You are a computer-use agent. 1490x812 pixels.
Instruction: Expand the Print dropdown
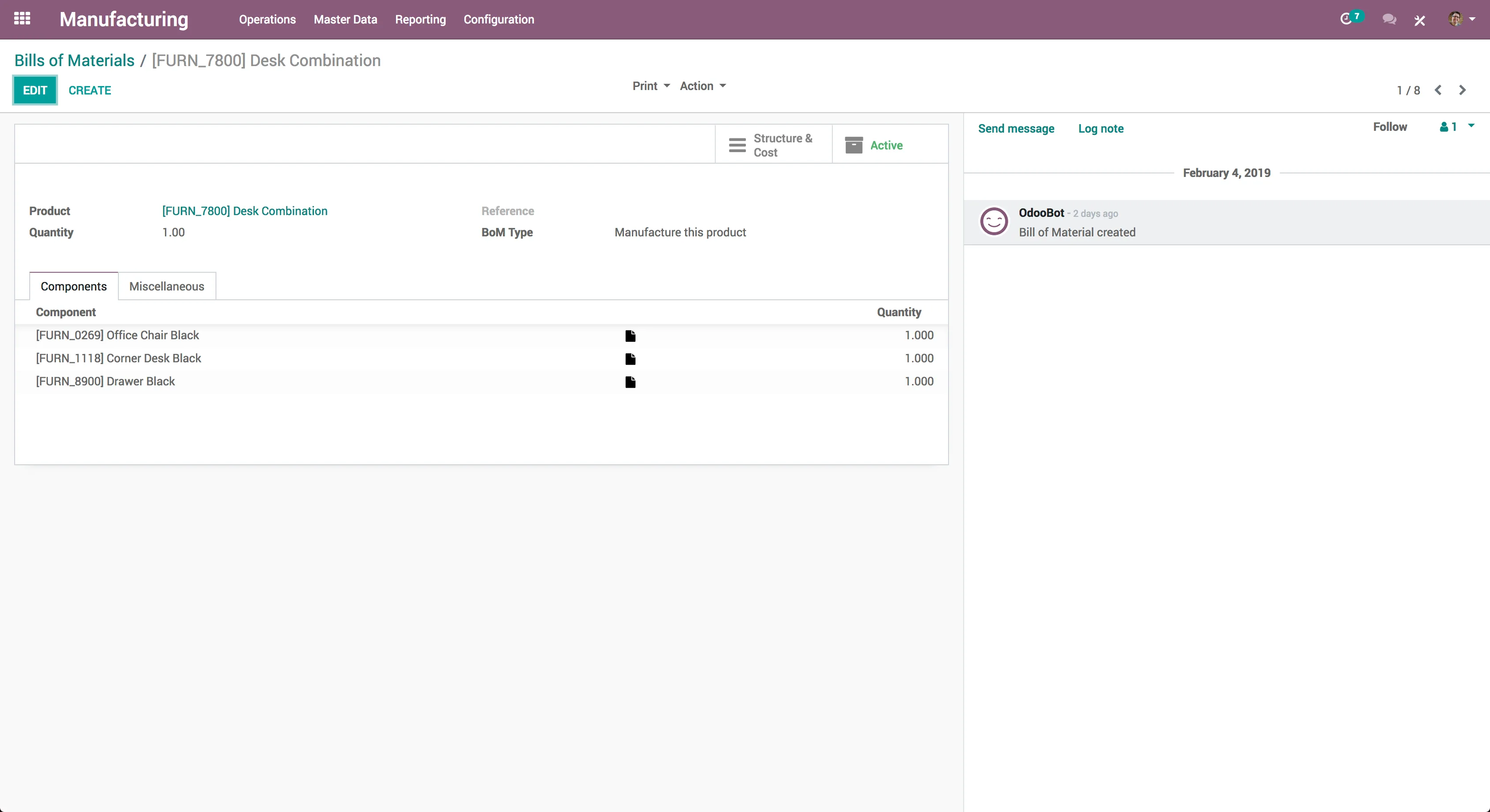[651, 86]
